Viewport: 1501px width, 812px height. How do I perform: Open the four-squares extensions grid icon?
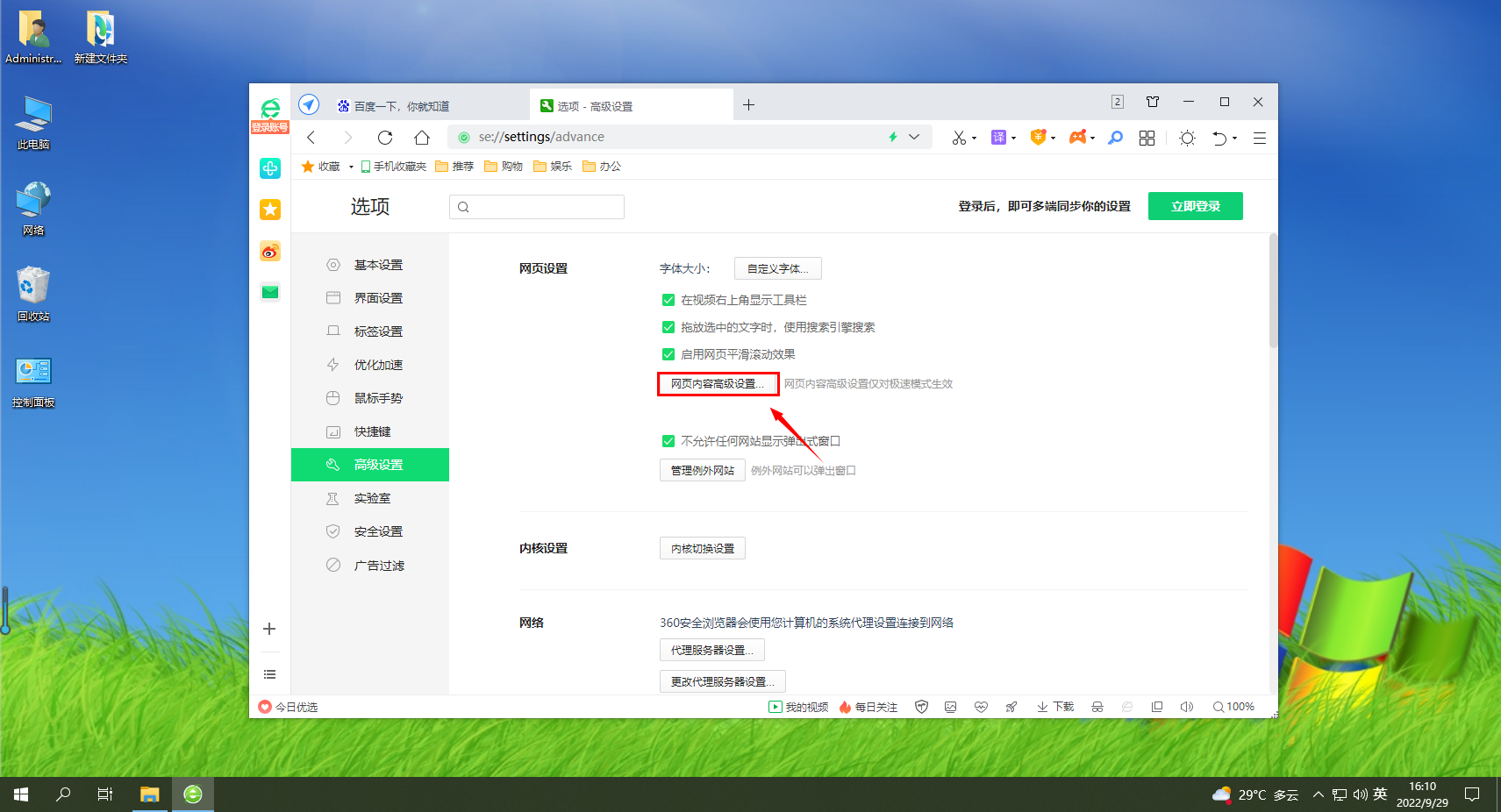pos(1147,138)
